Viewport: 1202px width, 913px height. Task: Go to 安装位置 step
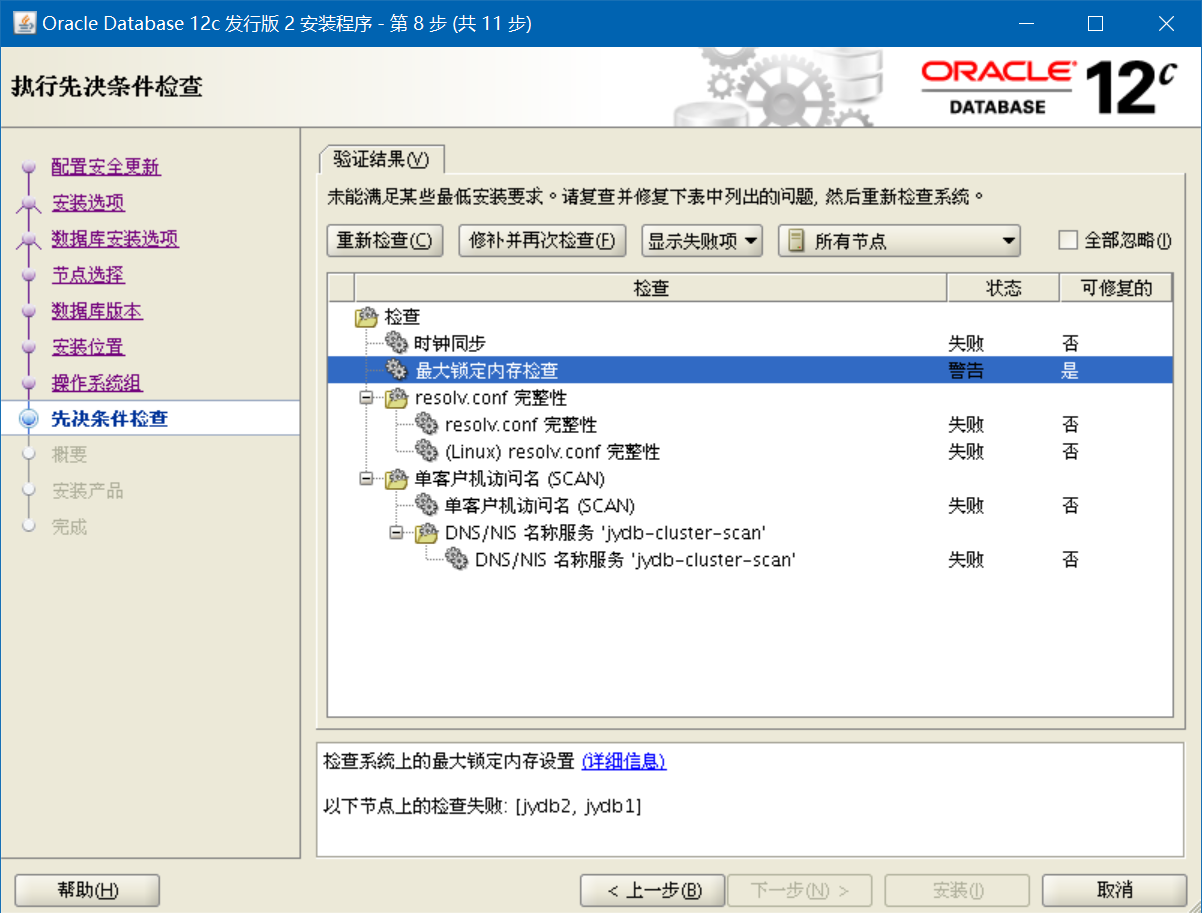(x=88, y=347)
